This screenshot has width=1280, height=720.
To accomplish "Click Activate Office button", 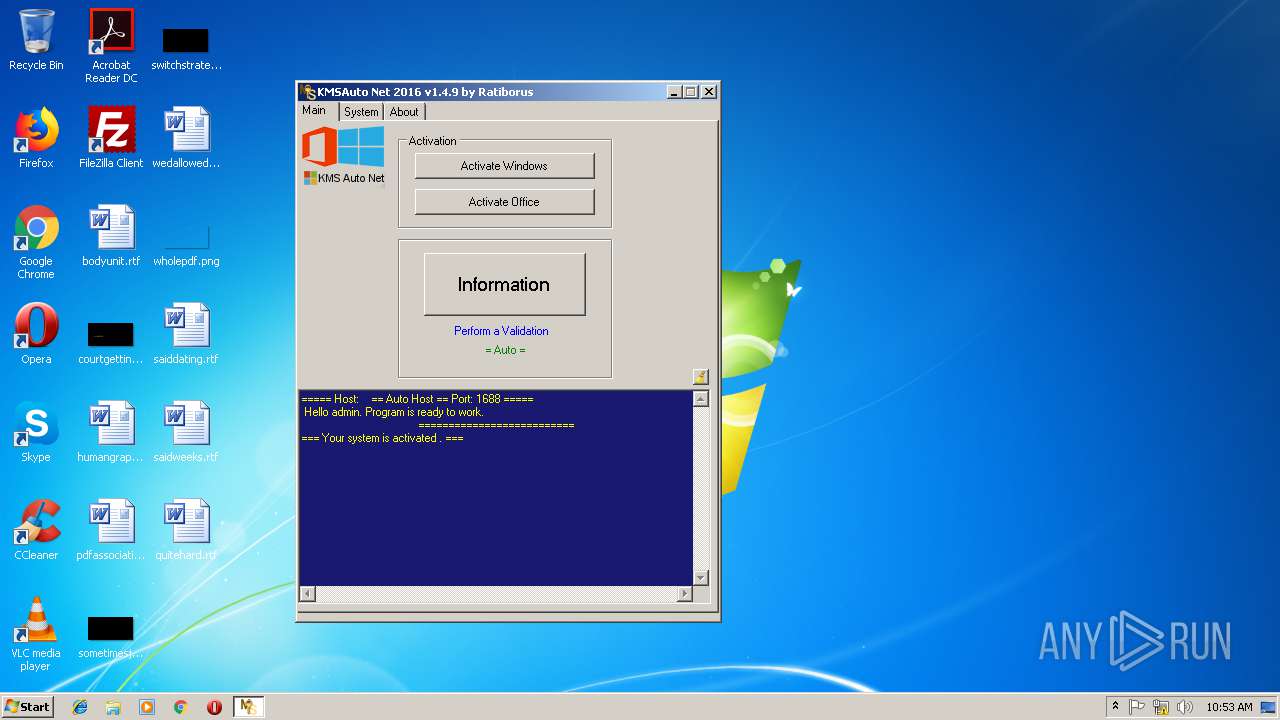I will point(504,202).
